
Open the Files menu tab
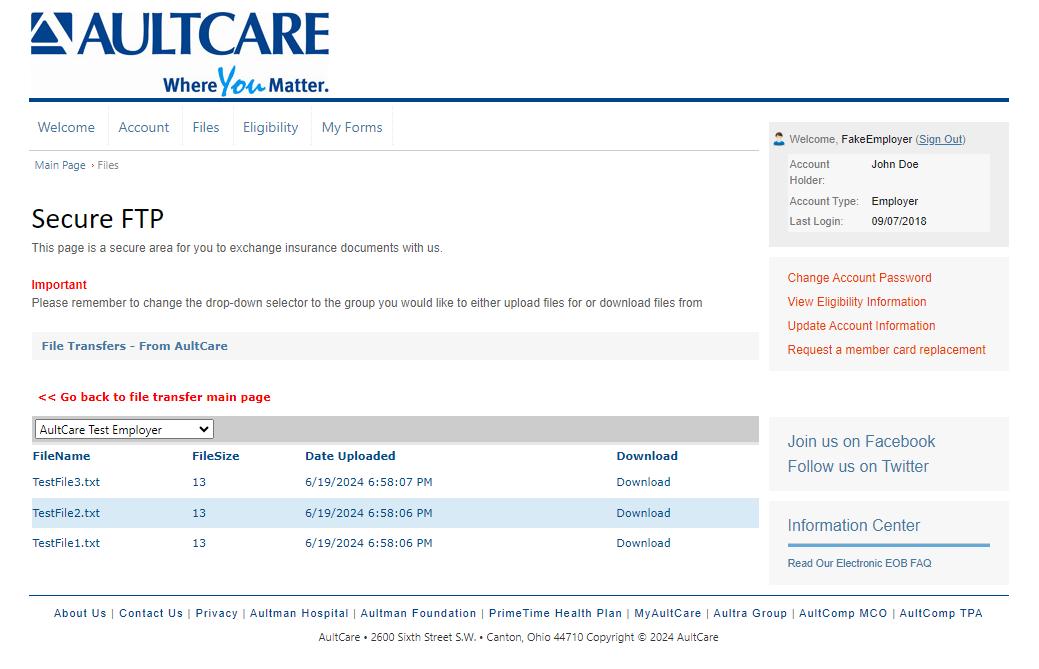pyautogui.click(x=206, y=127)
